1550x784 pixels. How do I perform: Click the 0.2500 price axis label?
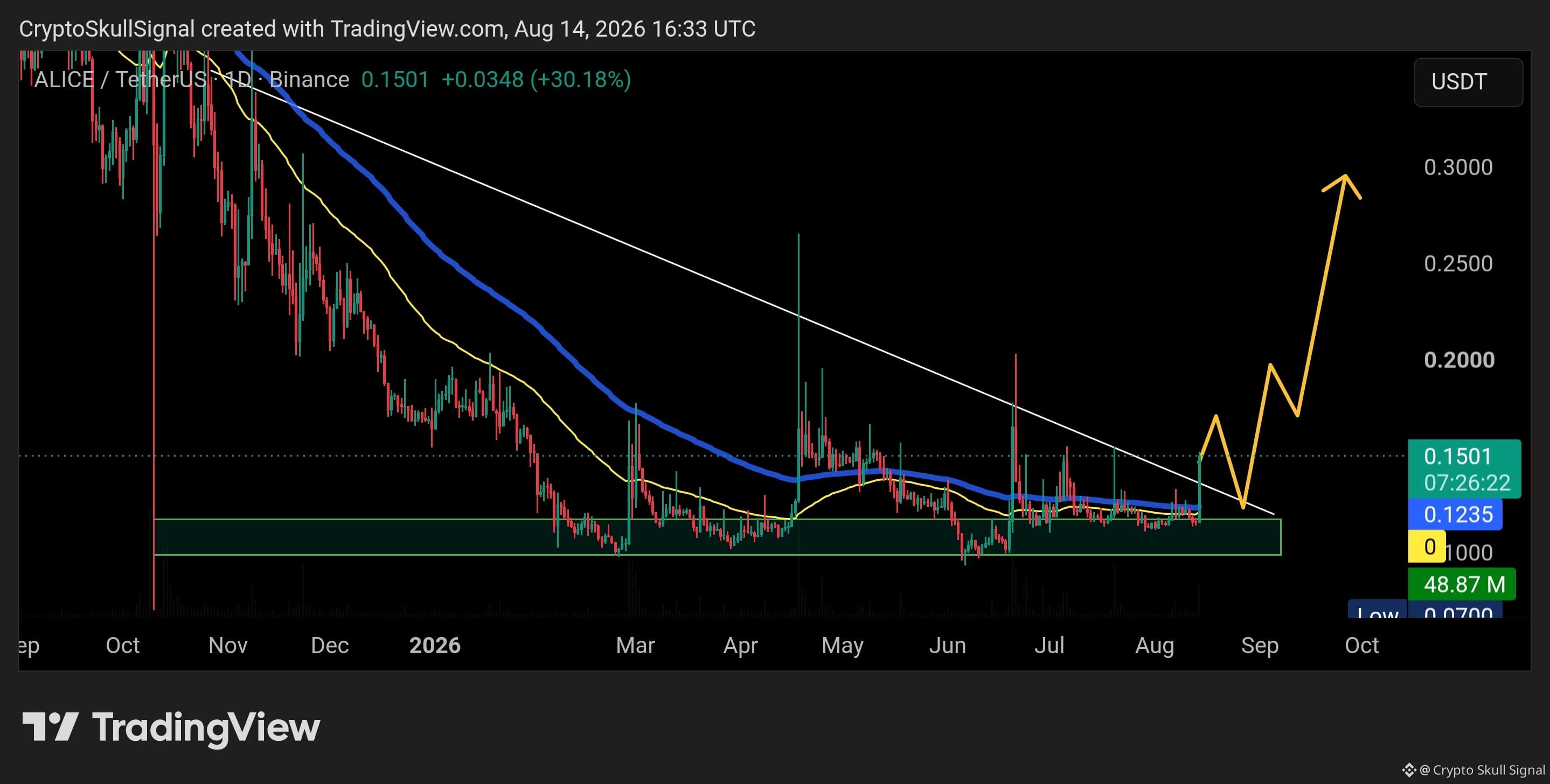pyautogui.click(x=1458, y=263)
